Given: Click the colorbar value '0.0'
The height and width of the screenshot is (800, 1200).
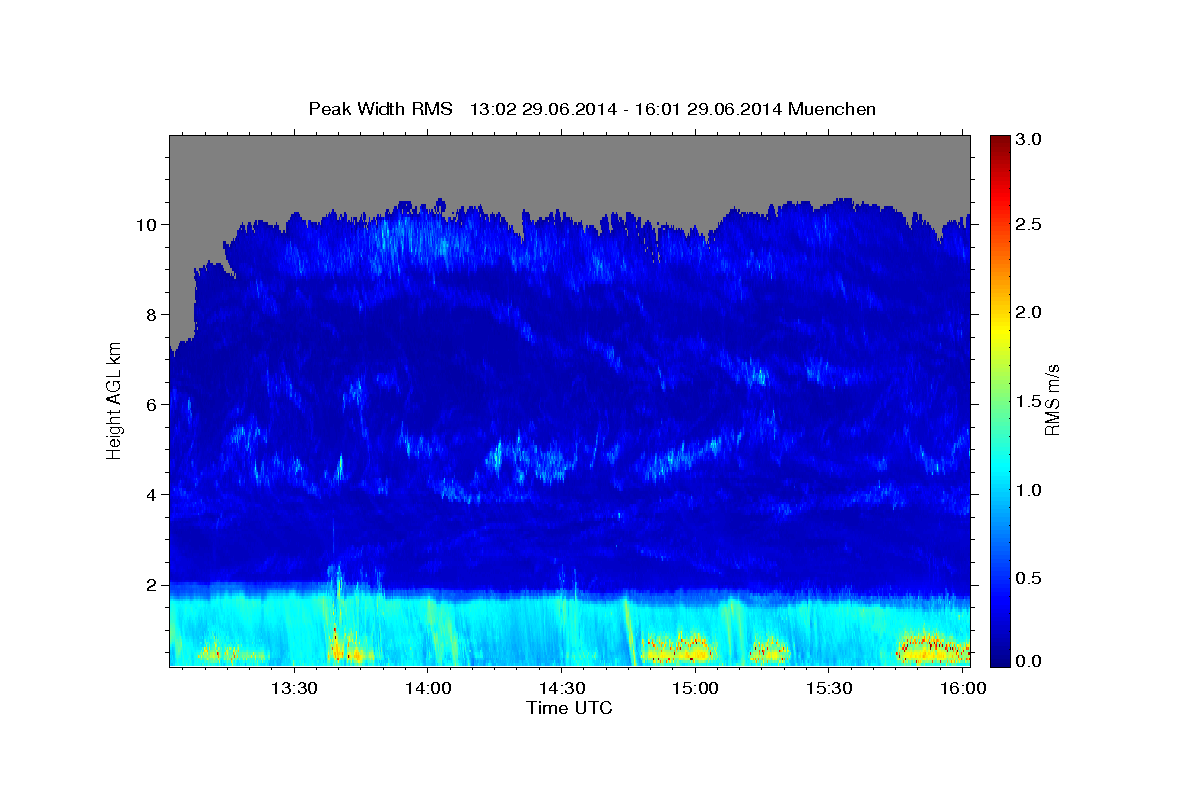Looking at the screenshot, I should pos(1029,662).
